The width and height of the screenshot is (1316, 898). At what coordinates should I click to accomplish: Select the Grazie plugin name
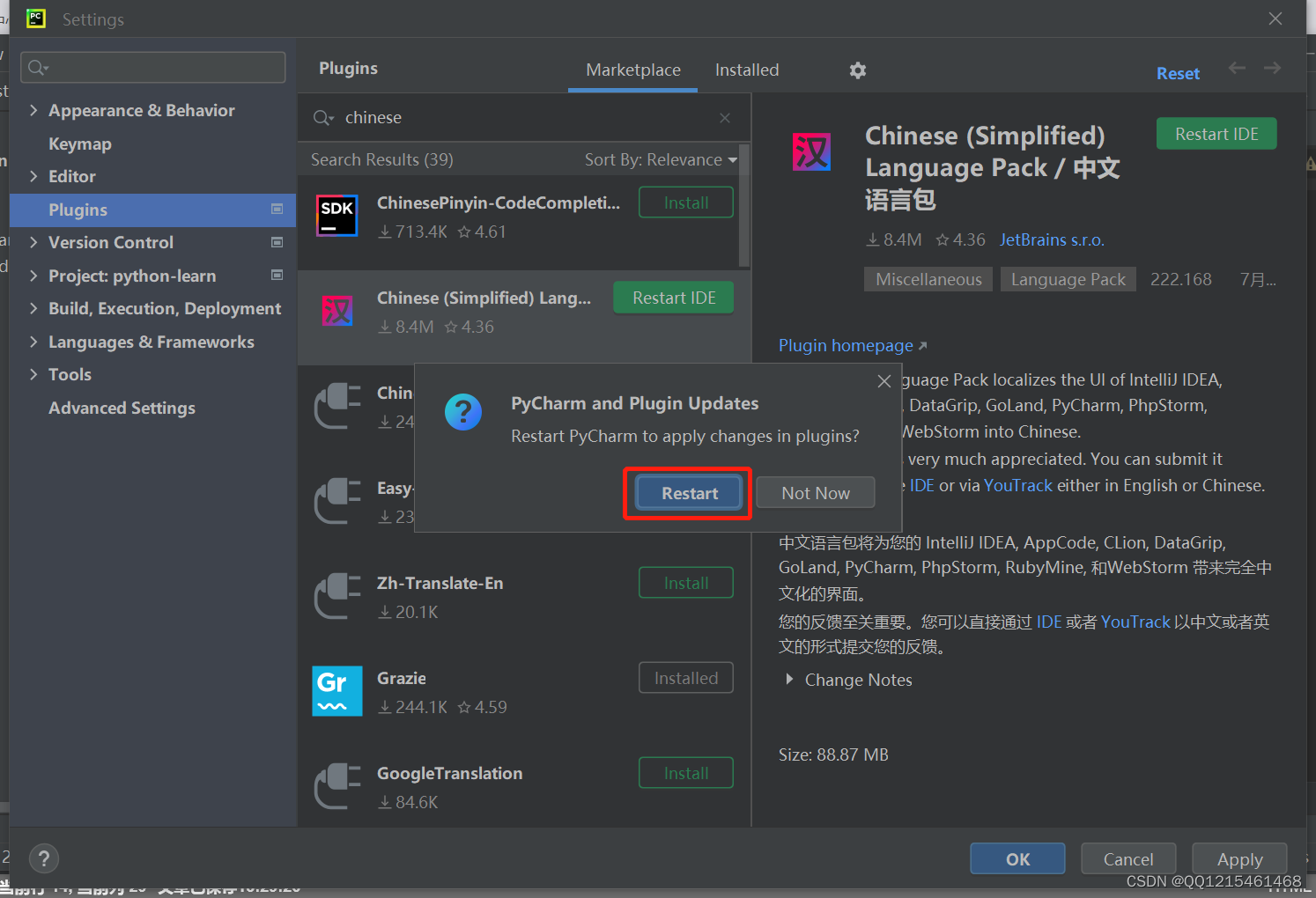(x=402, y=678)
